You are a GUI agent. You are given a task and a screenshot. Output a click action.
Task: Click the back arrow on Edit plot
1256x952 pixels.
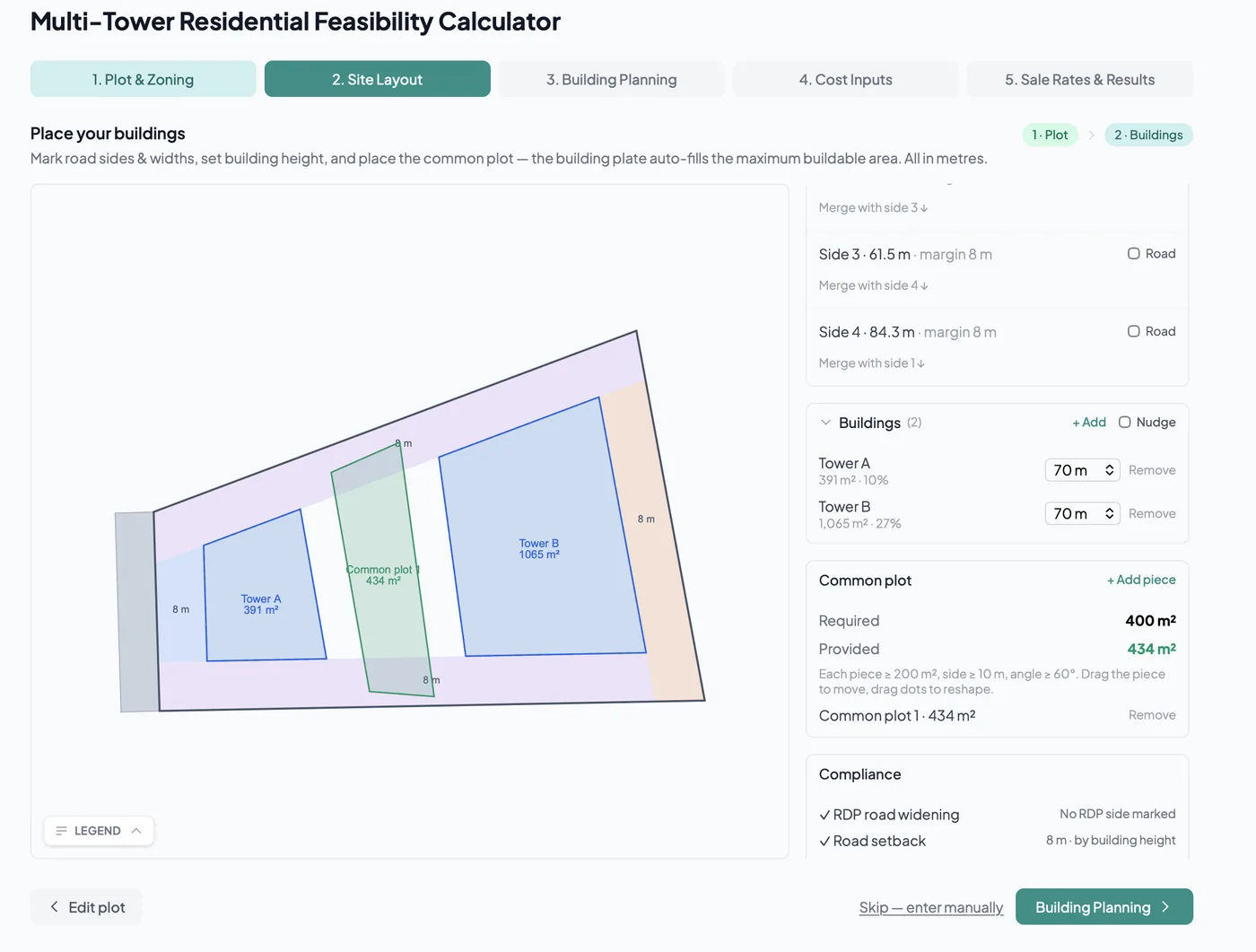tap(55, 907)
